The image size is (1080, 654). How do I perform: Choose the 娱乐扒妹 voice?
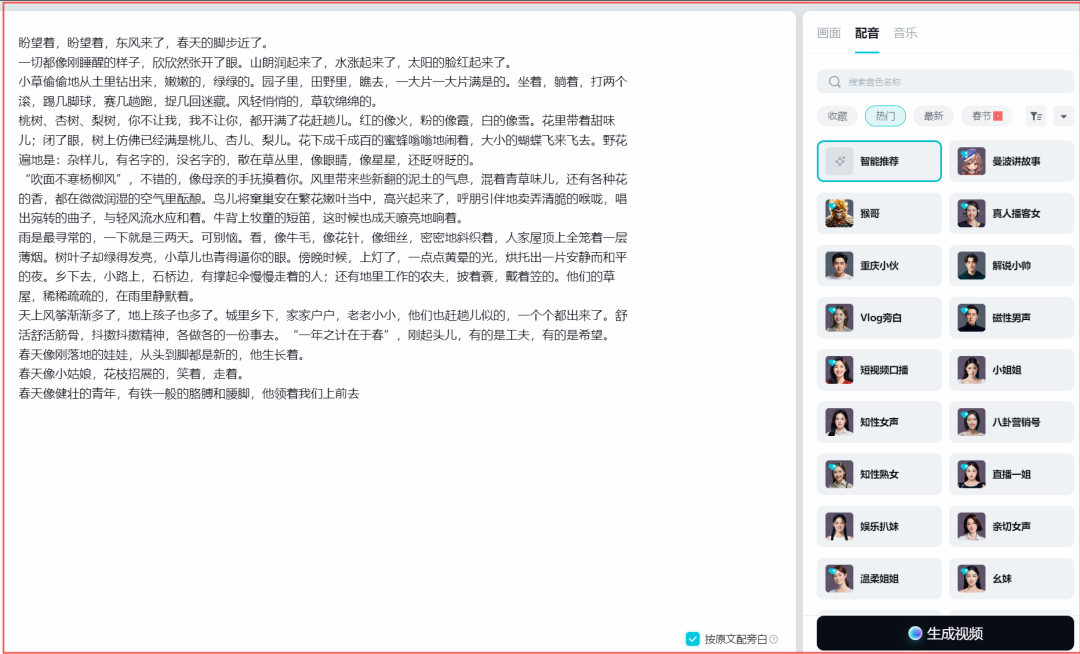(x=879, y=527)
